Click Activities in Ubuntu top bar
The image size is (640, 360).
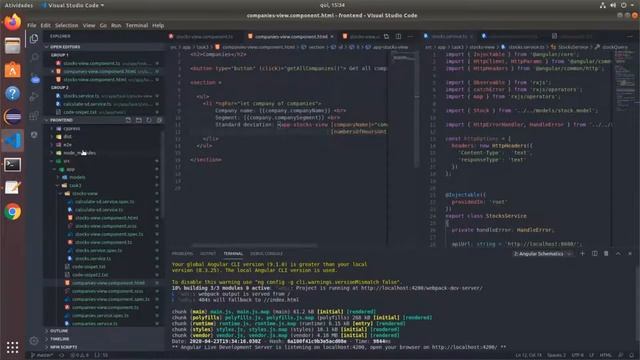(19, 5)
